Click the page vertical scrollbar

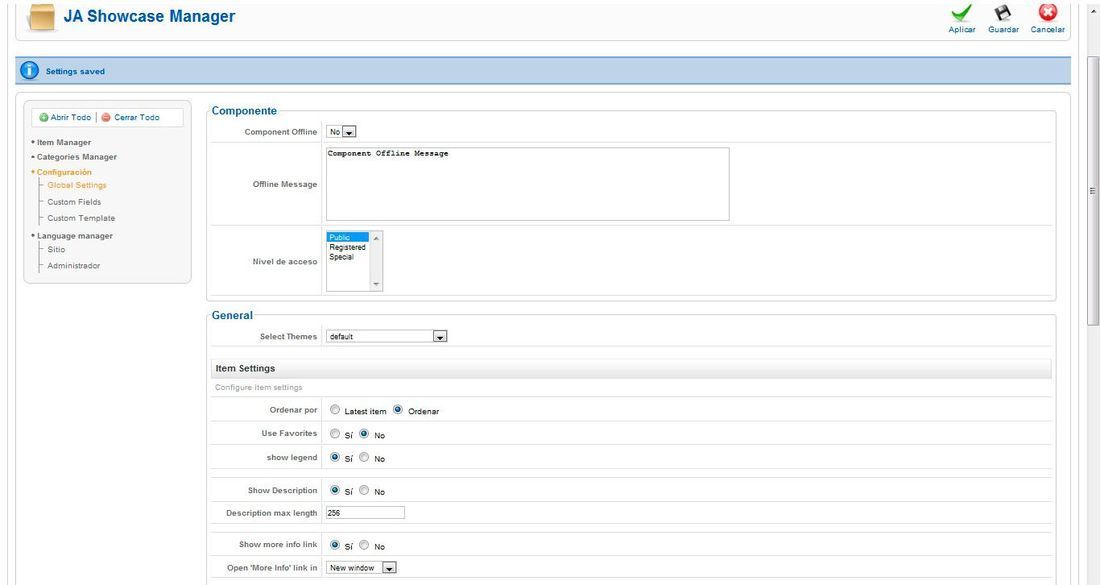coord(1093,189)
